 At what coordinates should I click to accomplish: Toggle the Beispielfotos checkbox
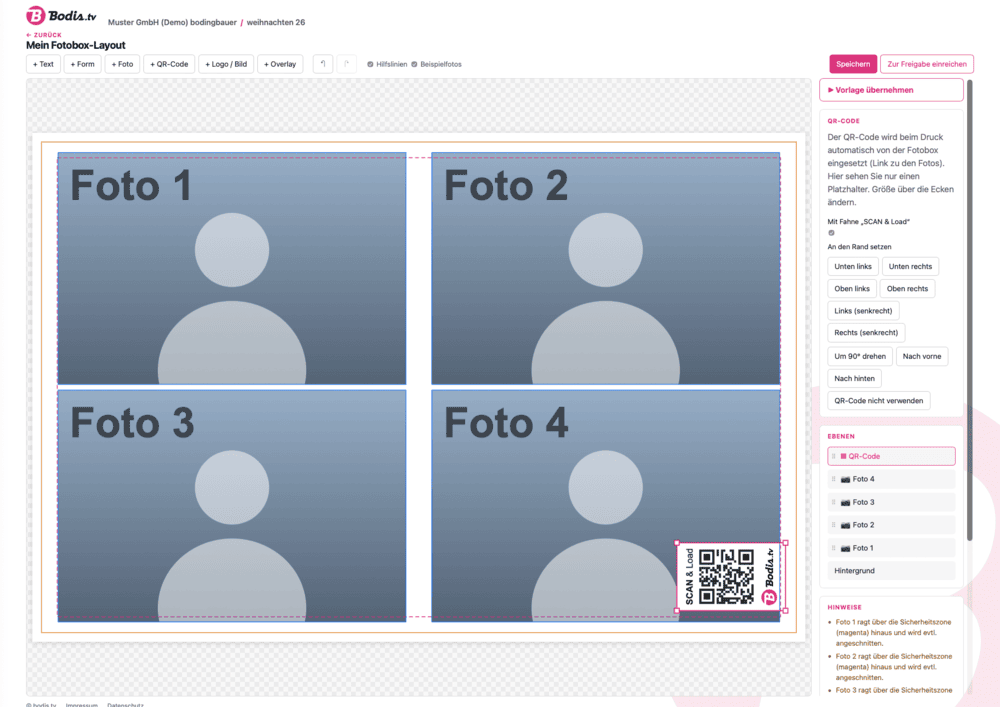414,64
